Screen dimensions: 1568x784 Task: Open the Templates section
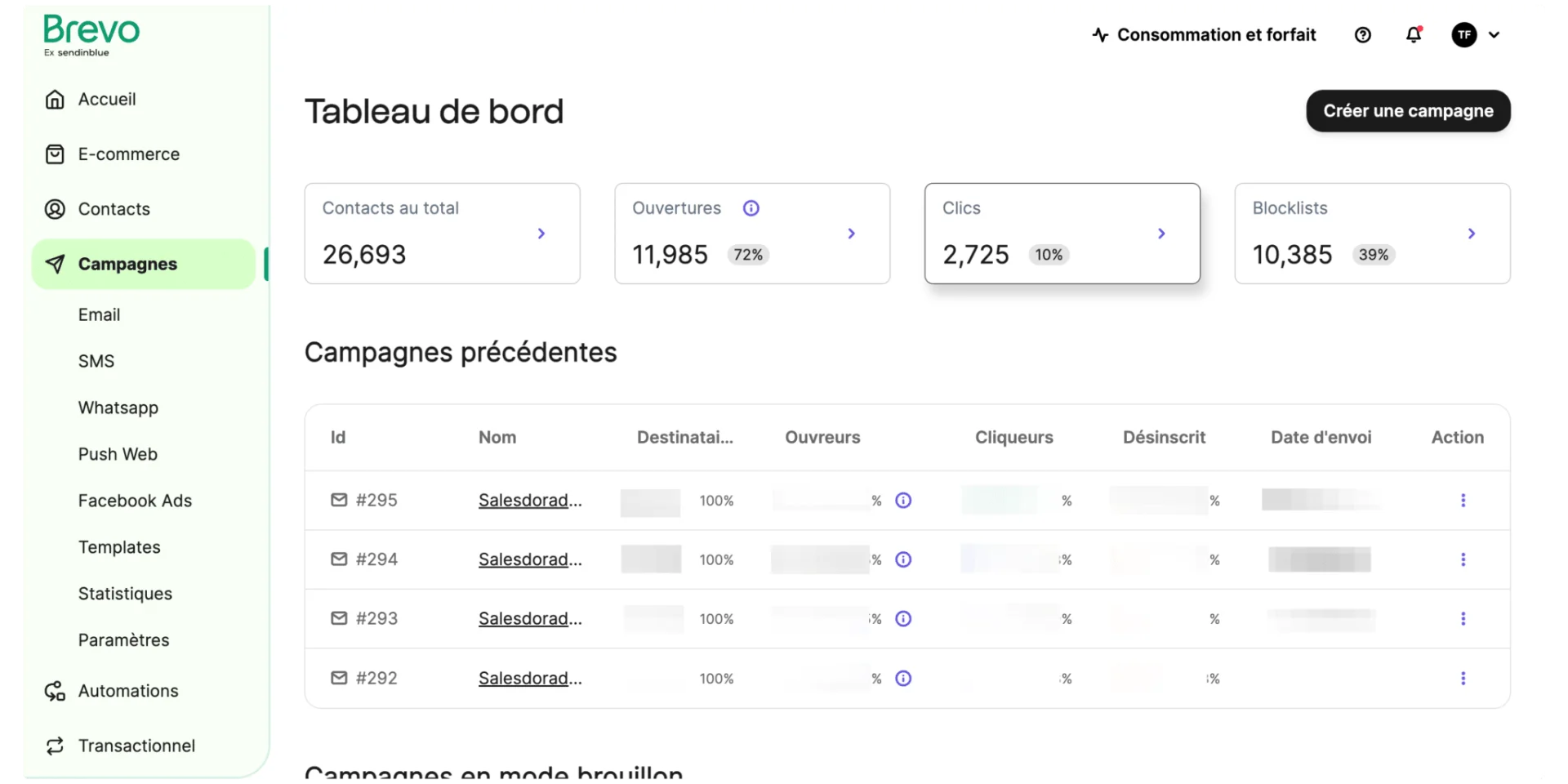pyautogui.click(x=119, y=547)
